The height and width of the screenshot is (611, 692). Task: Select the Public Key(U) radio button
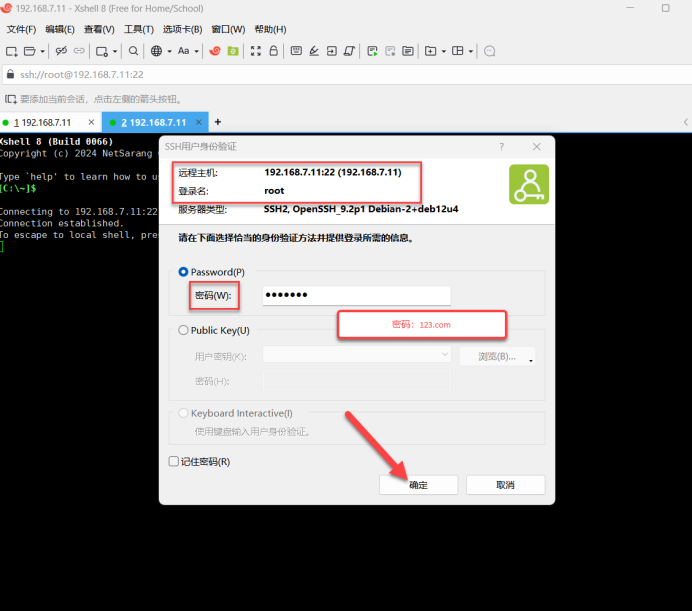click(x=183, y=330)
